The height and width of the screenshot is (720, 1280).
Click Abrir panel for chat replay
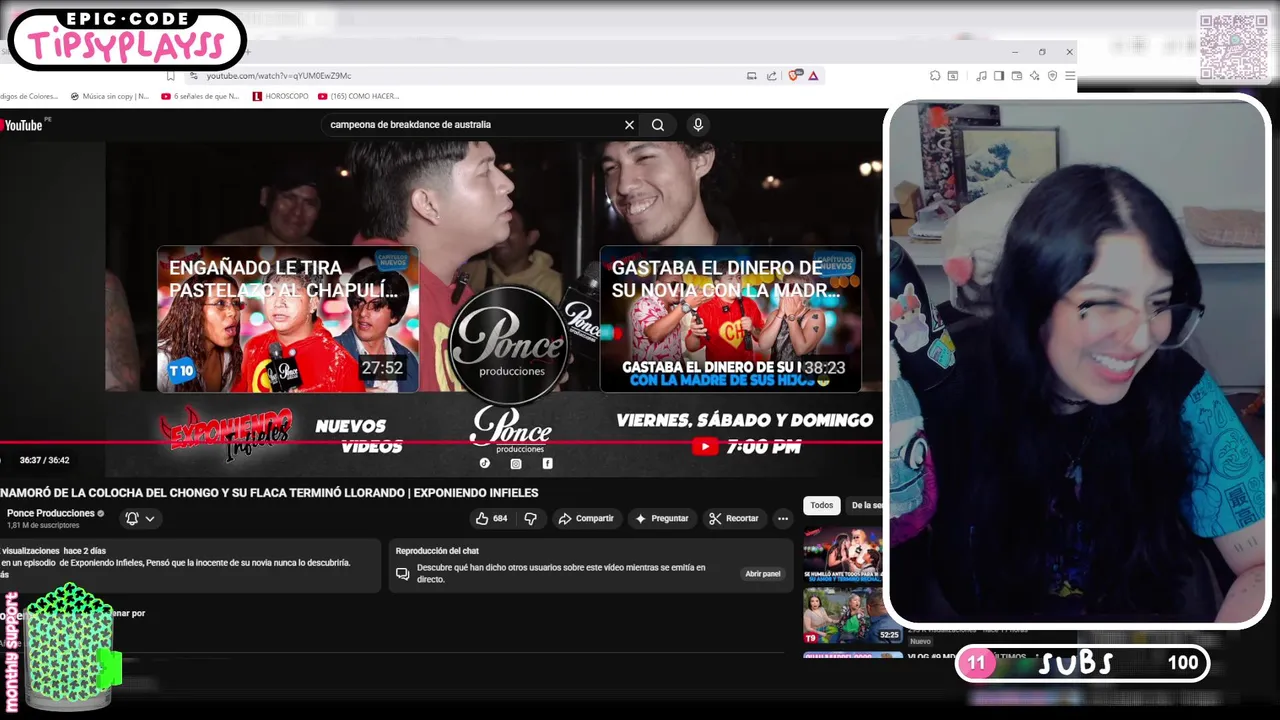[762, 574]
